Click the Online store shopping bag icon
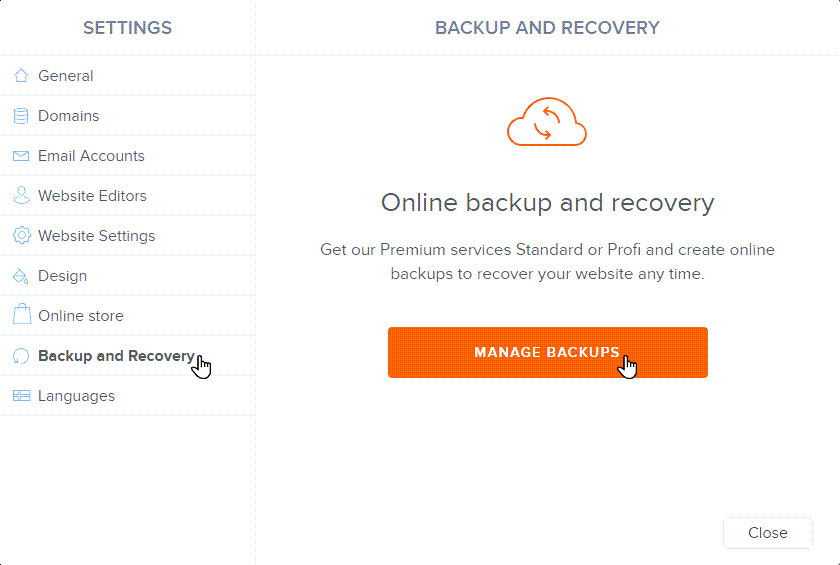The image size is (840, 565). pos(21,316)
